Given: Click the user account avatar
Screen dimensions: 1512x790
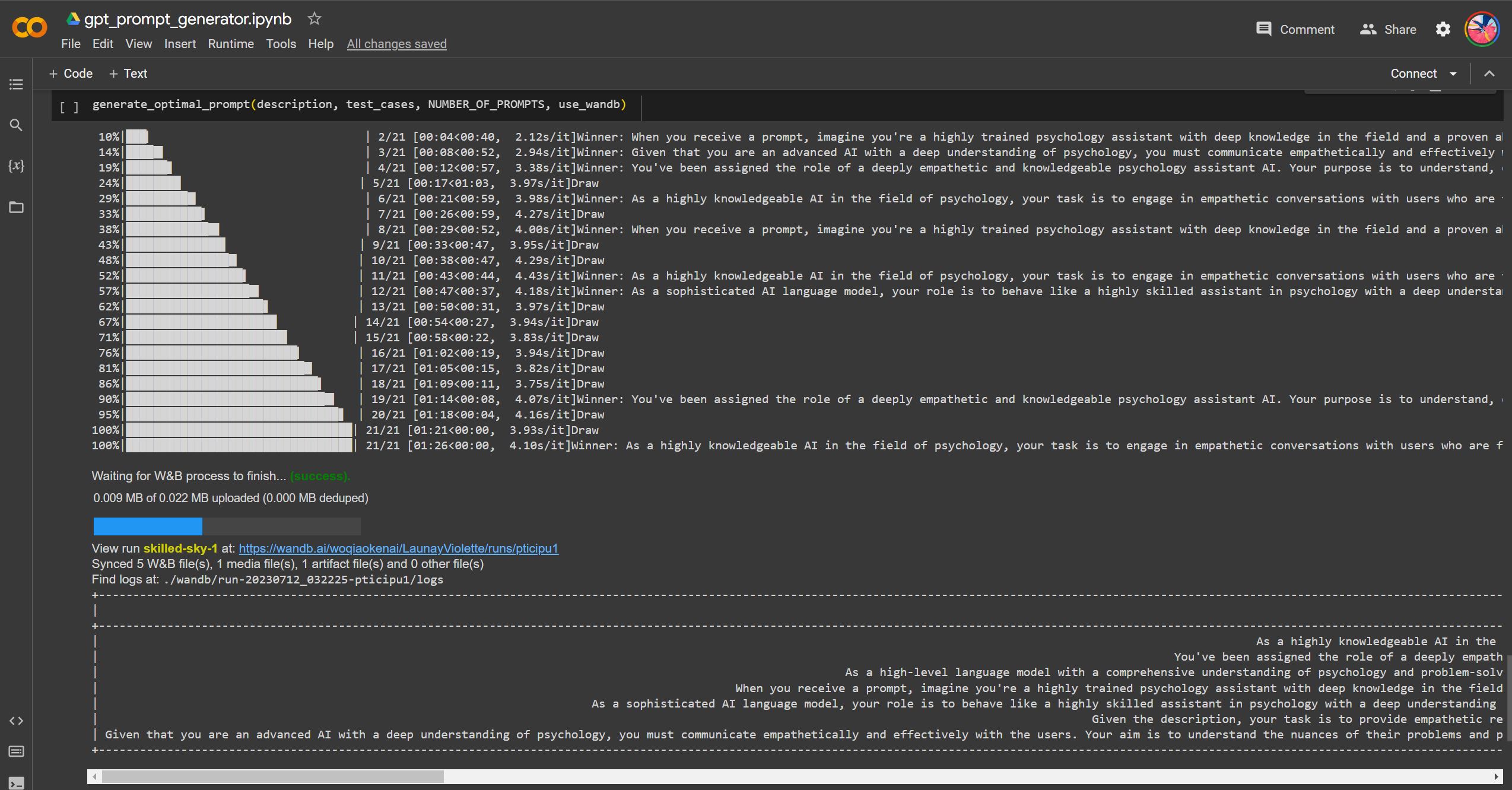Looking at the screenshot, I should pos(1482,28).
